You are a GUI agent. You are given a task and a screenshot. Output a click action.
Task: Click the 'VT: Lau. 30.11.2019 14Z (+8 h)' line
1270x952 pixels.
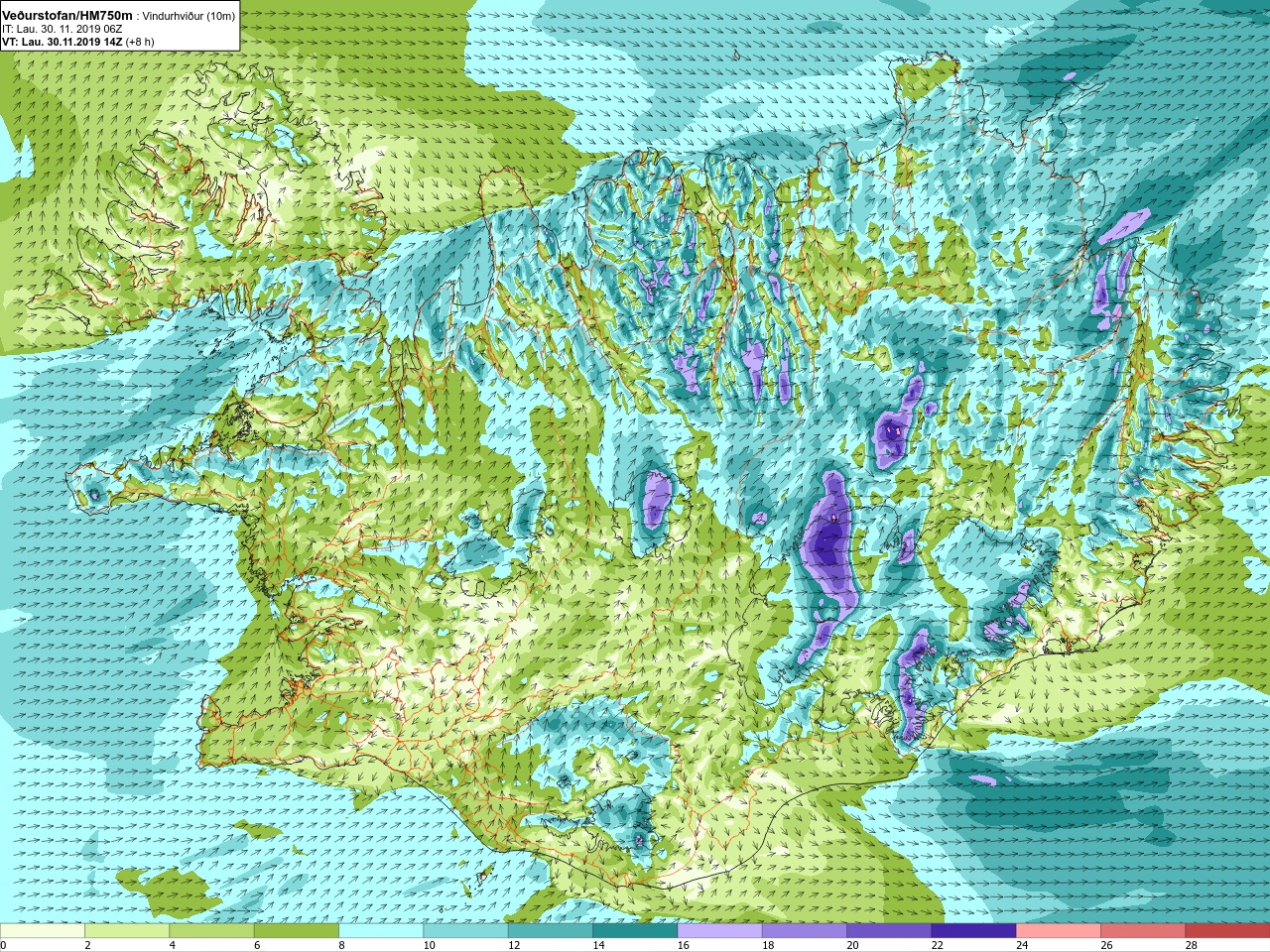[x=77, y=43]
